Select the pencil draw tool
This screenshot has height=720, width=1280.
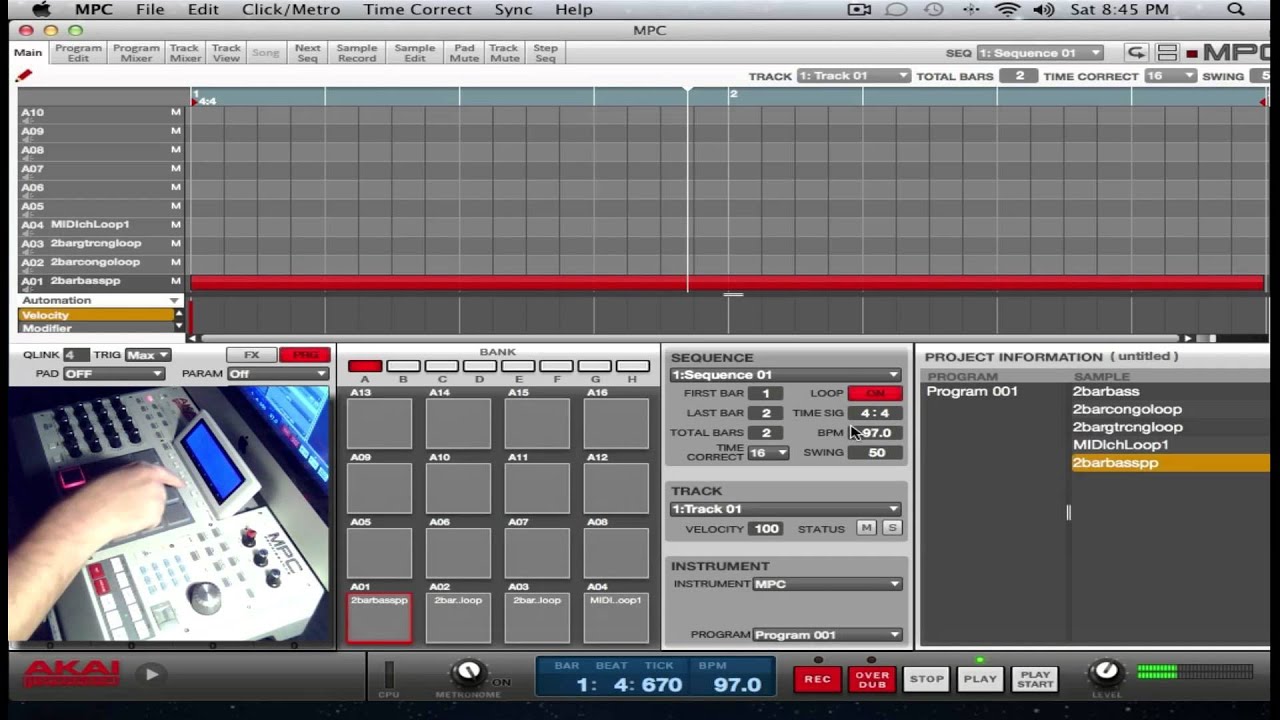[x=24, y=76]
